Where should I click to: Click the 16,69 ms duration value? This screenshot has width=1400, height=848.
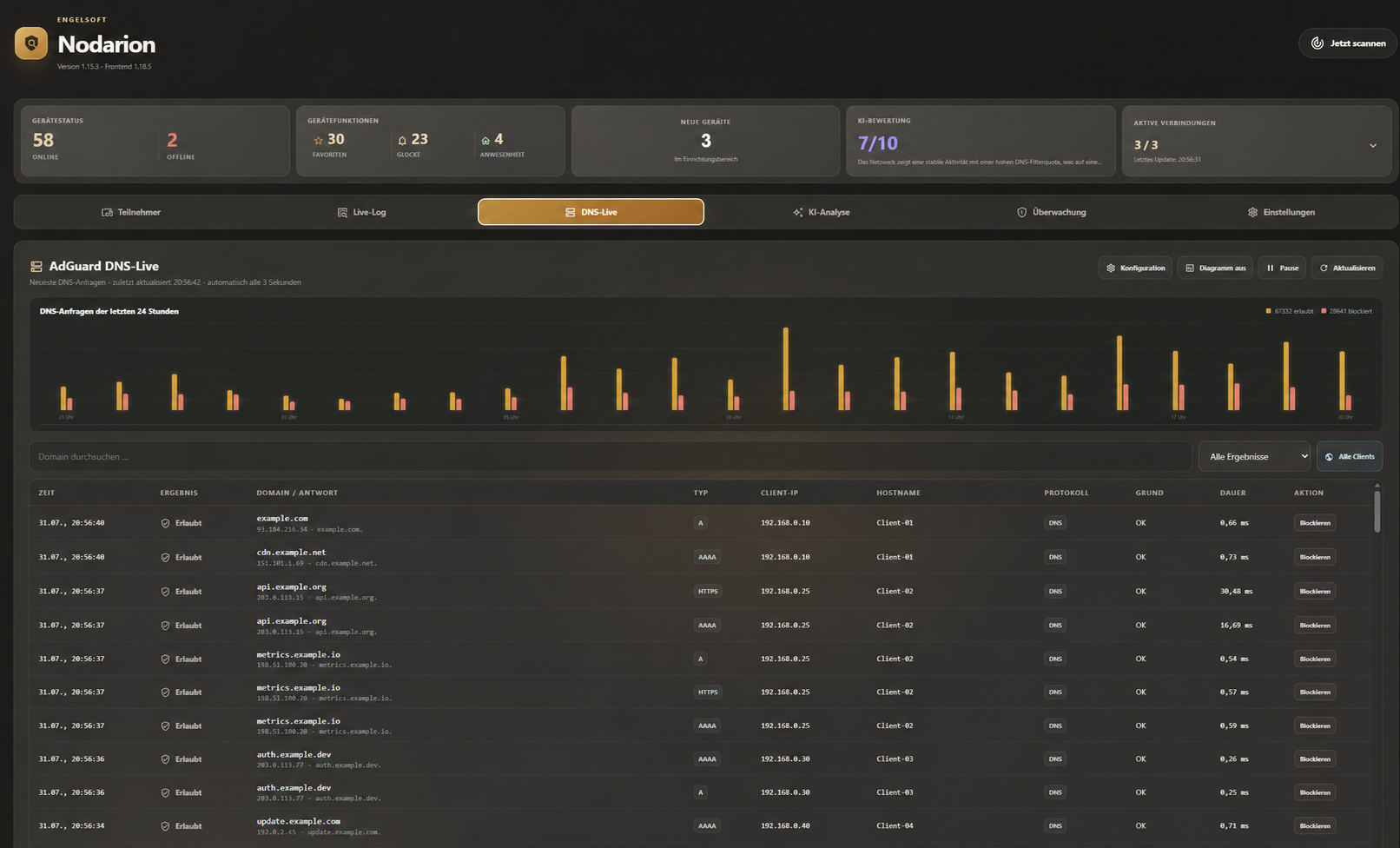coord(1236,626)
